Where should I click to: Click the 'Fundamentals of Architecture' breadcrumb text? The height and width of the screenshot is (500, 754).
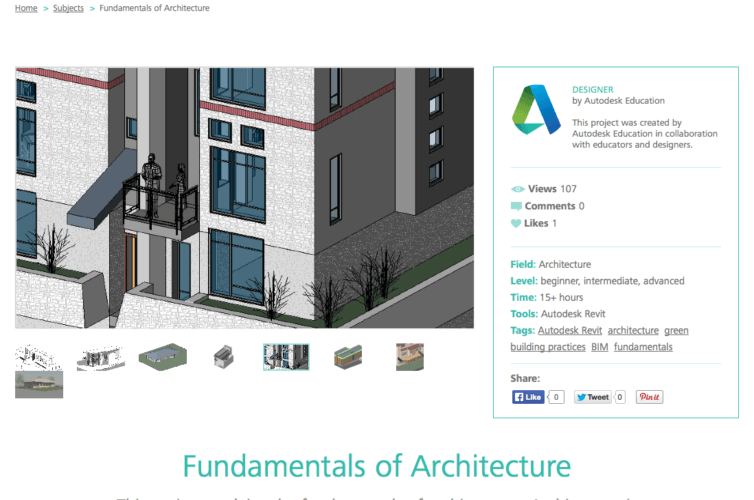pos(154,8)
